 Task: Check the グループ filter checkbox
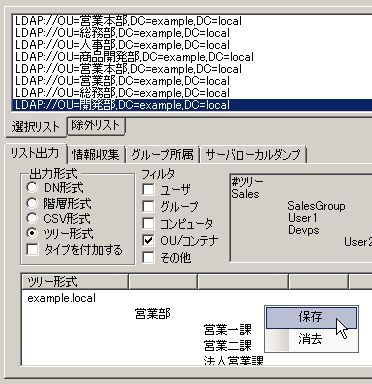tap(148, 206)
